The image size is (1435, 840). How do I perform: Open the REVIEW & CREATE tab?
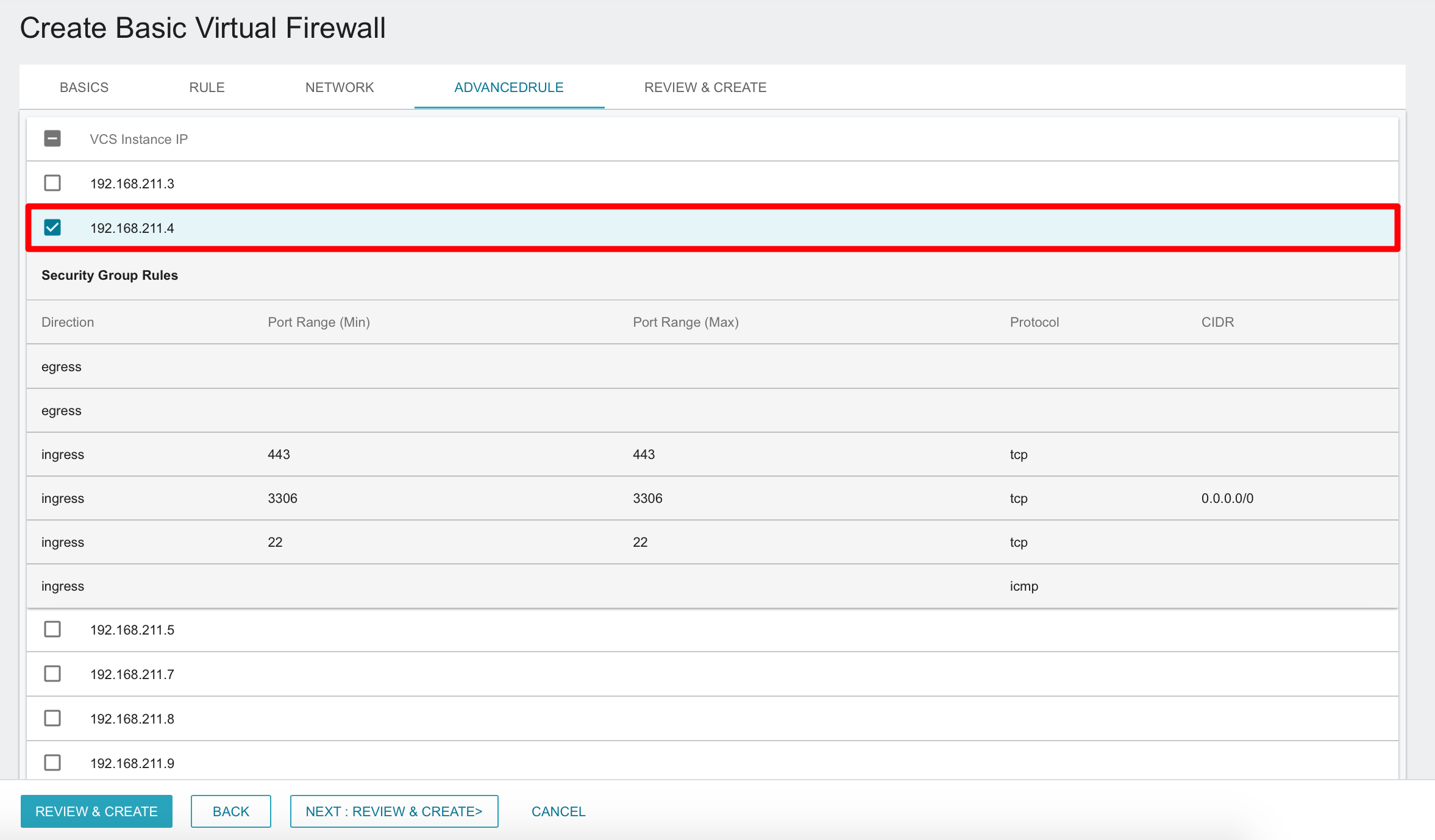705,87
